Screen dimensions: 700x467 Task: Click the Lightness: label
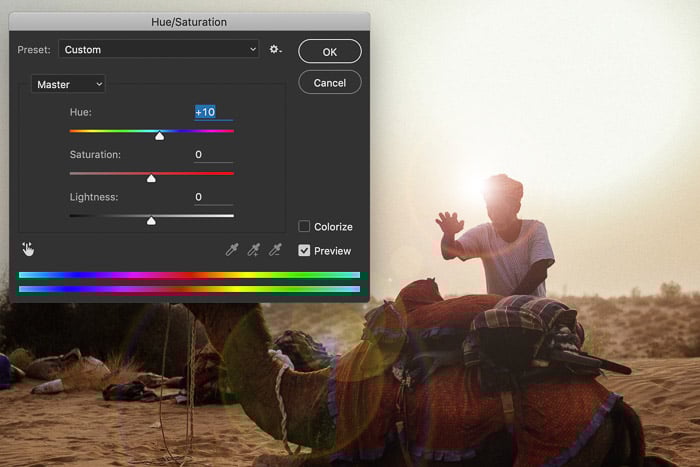coord(94,197)
